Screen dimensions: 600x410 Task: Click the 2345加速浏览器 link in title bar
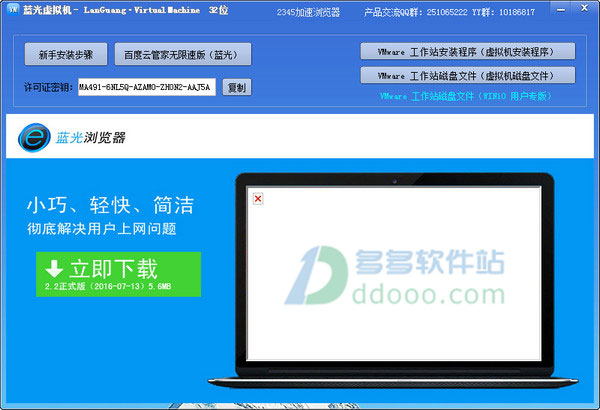tap(308, 12)
